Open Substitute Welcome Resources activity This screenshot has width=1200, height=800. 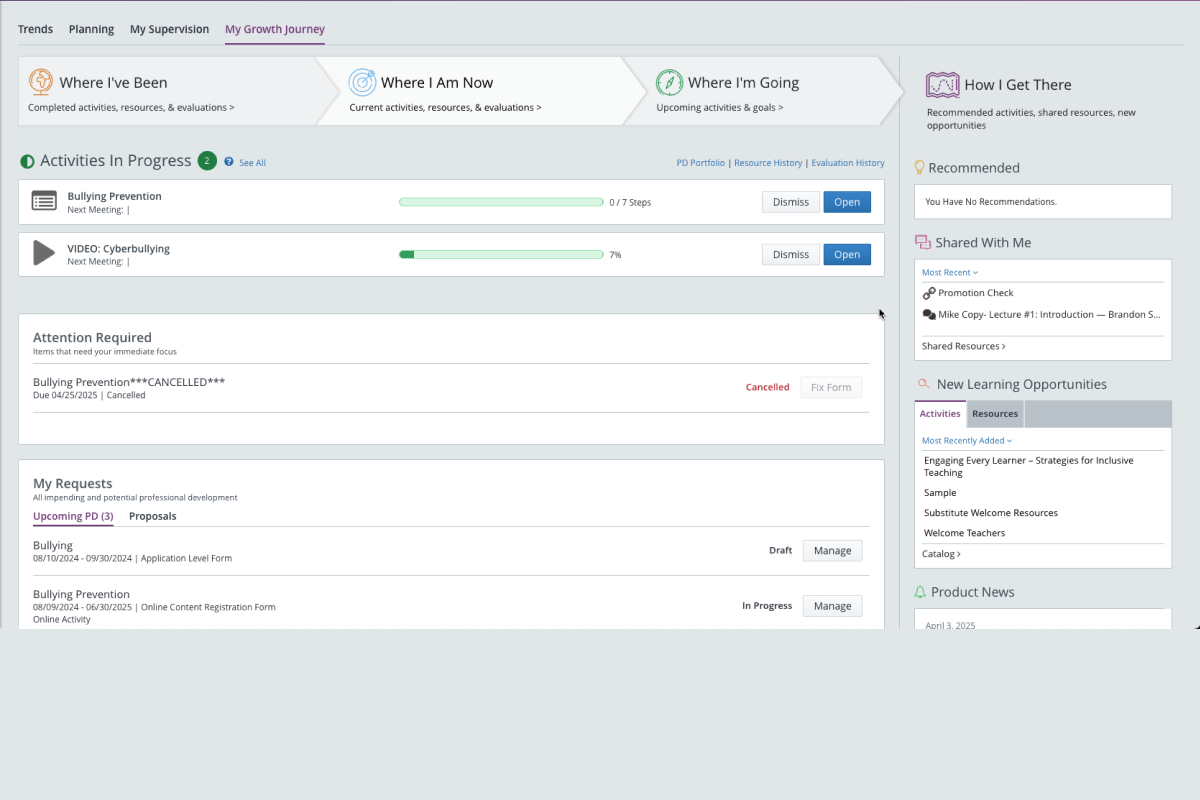pyautogui.click(x=991, y=513)
